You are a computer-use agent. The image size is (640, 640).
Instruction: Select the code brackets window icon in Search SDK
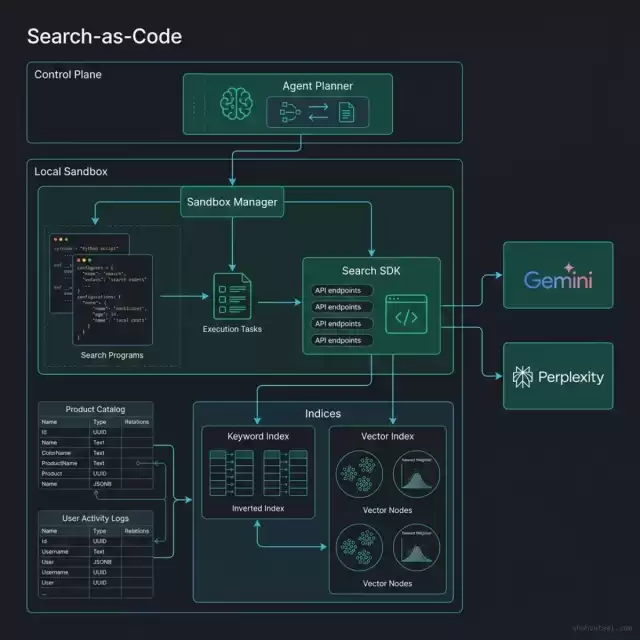coord(406,314)
